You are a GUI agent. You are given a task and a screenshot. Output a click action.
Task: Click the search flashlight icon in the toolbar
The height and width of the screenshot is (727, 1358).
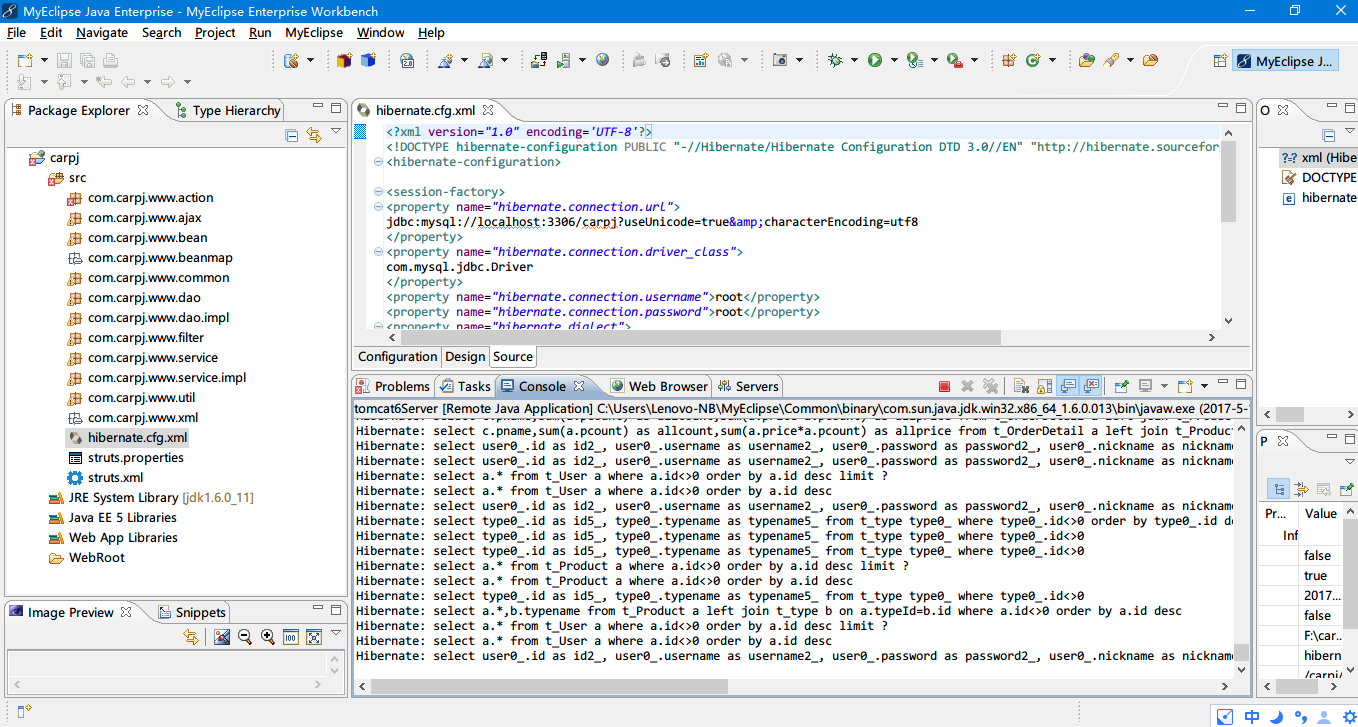1110,61
